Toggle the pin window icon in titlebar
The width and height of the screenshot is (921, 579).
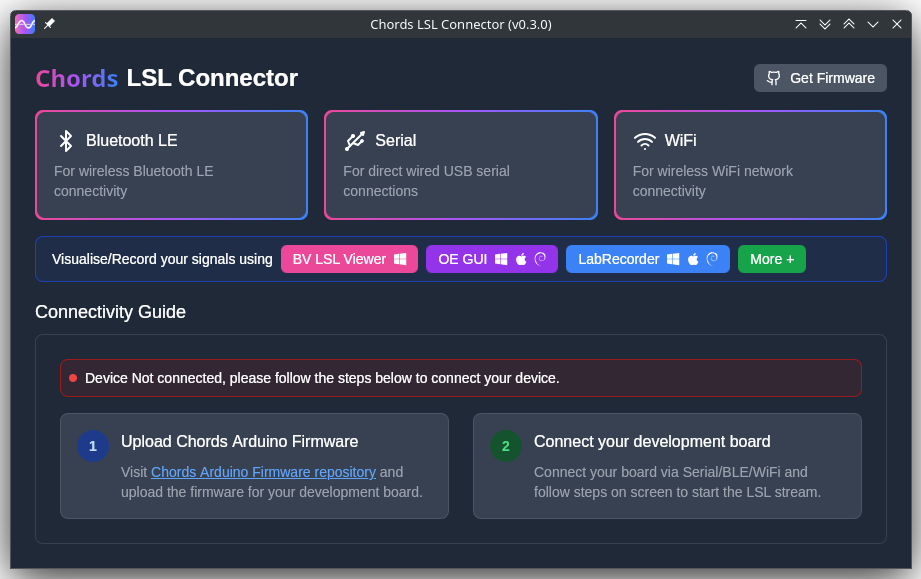click(48, 23)
